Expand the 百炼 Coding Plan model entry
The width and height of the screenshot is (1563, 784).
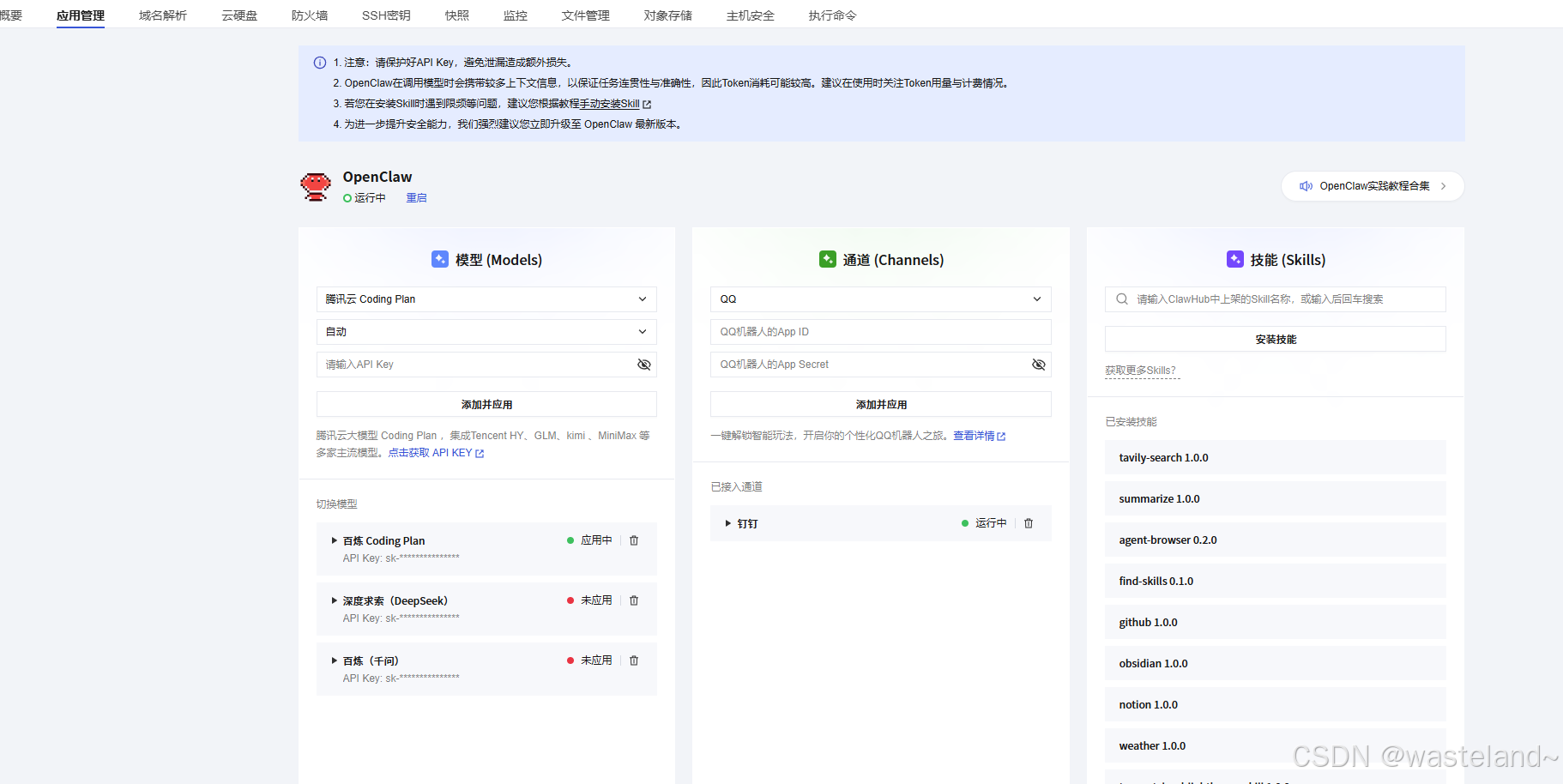tap(334, 540)
